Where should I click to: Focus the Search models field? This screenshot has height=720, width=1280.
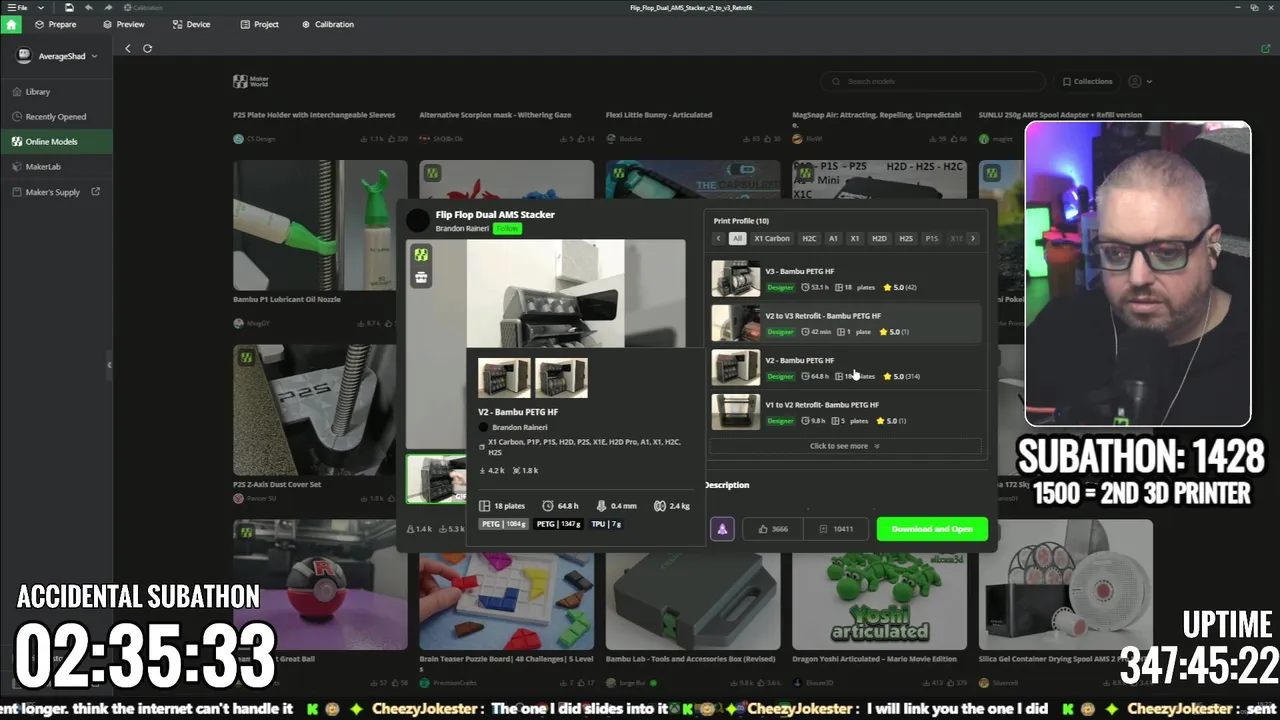click(x=932, y=81)
